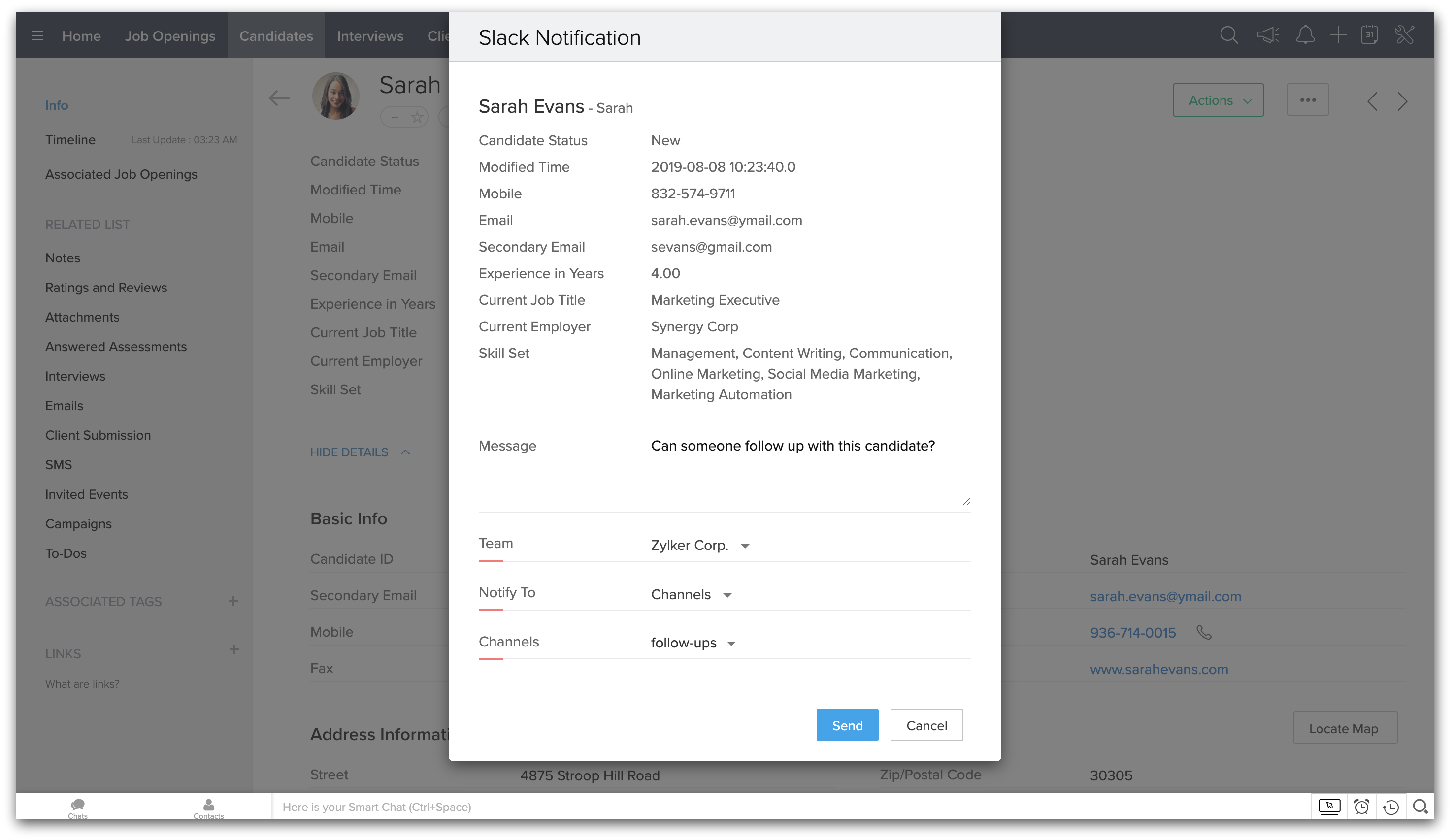Switch to the Job Openings tab
Screen dimensions: 1452x840
click(170, 36)
